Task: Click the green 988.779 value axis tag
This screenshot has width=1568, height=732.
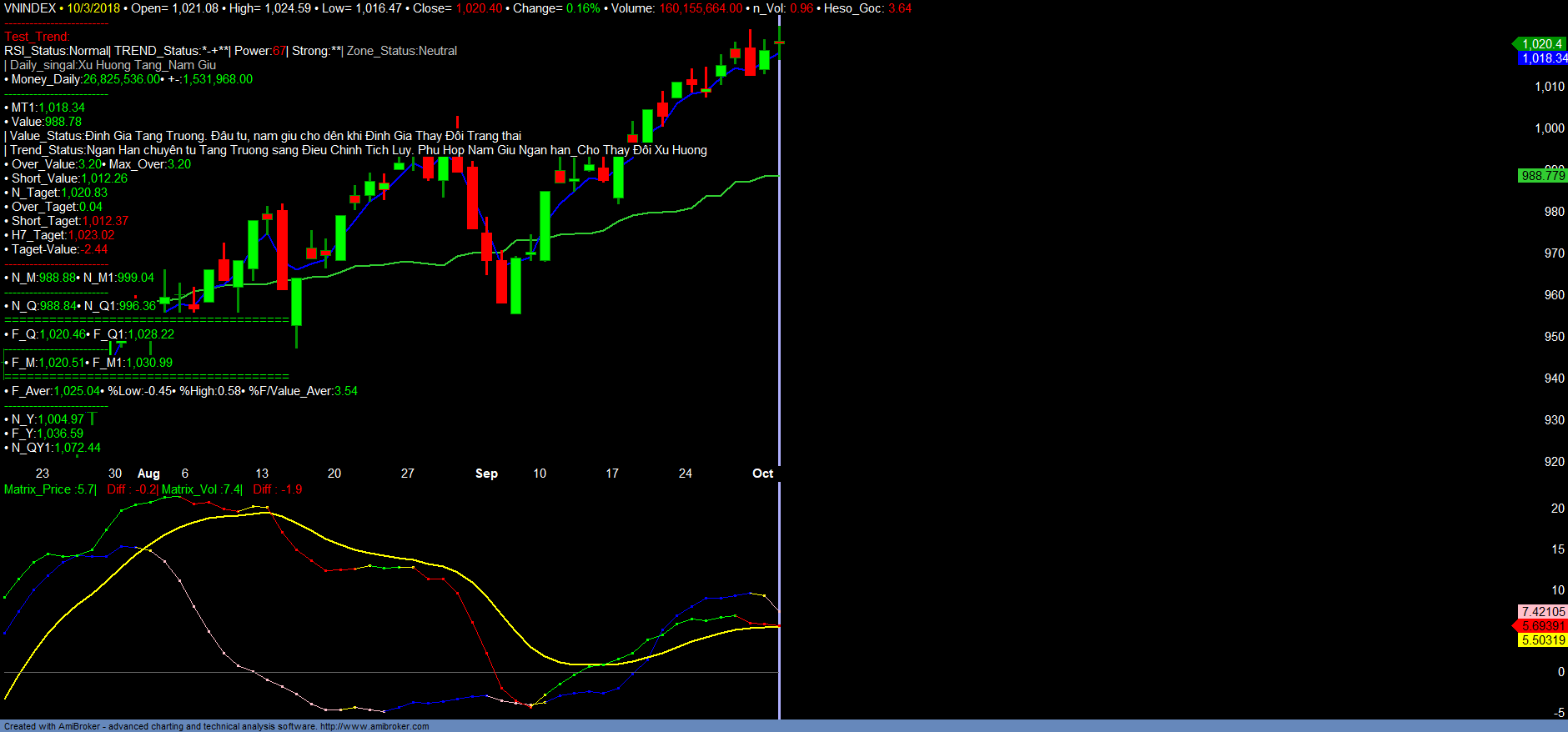Action: (1543, 176)
